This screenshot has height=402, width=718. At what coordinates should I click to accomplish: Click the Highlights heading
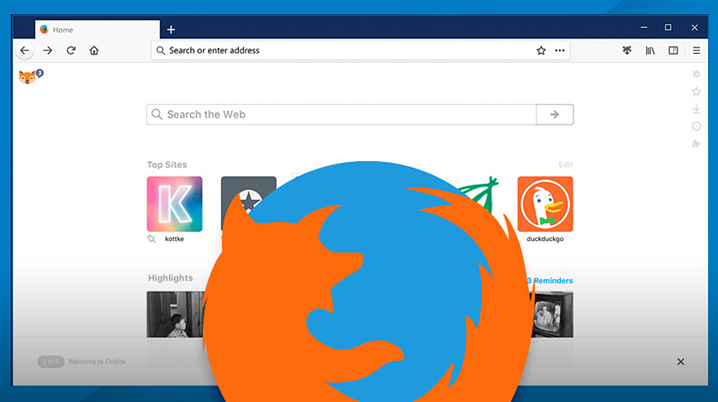click(x=170, y=278)
